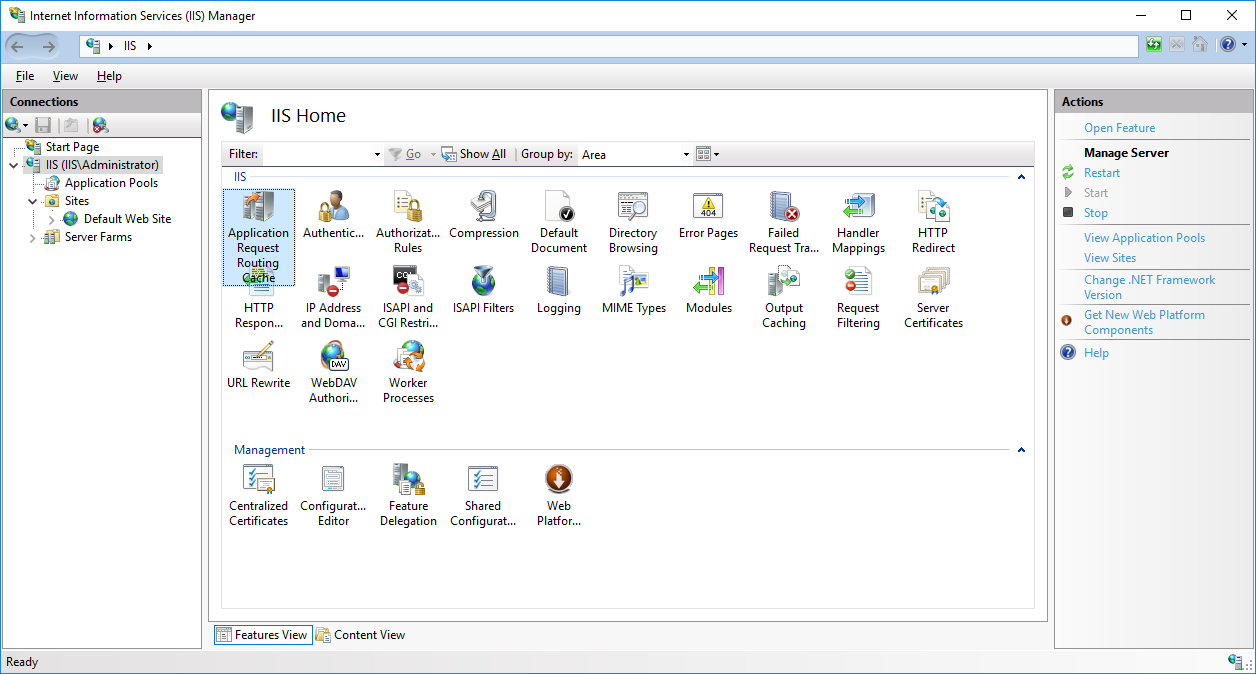
Task: Select Application Pools in tree
Action: point(111,183)
